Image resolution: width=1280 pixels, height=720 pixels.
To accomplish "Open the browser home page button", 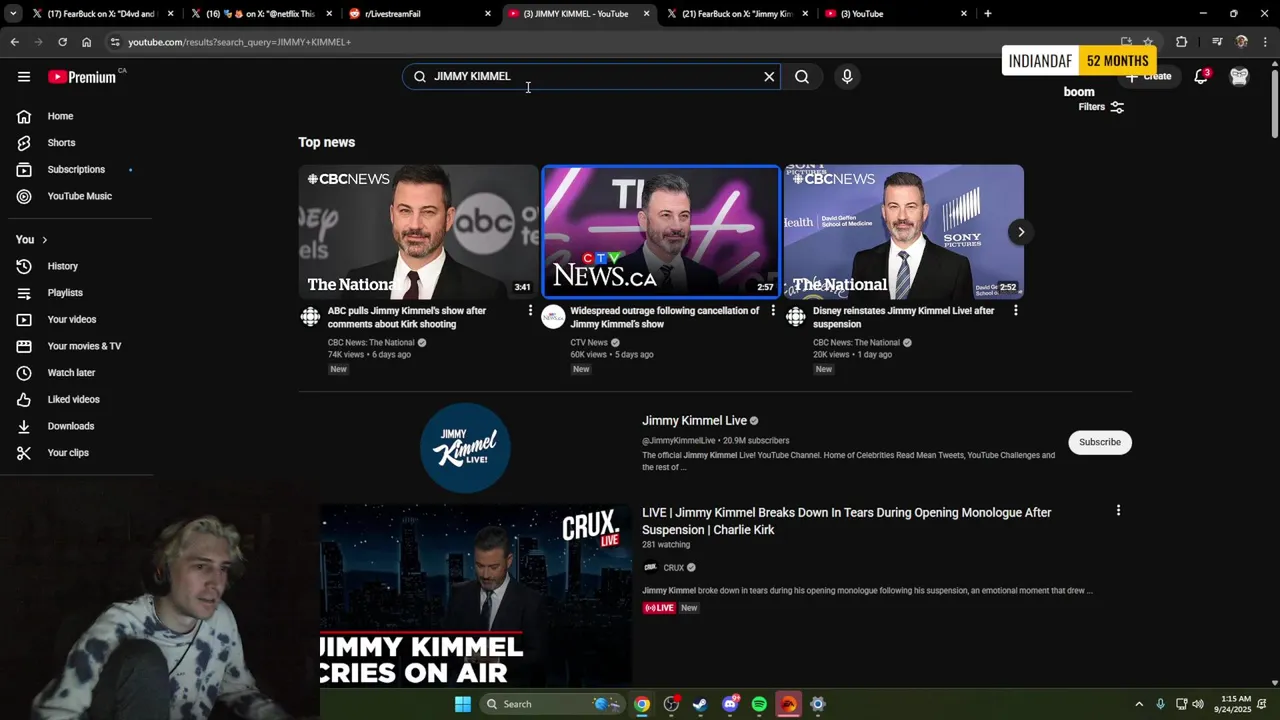I will tap(86, 42).
